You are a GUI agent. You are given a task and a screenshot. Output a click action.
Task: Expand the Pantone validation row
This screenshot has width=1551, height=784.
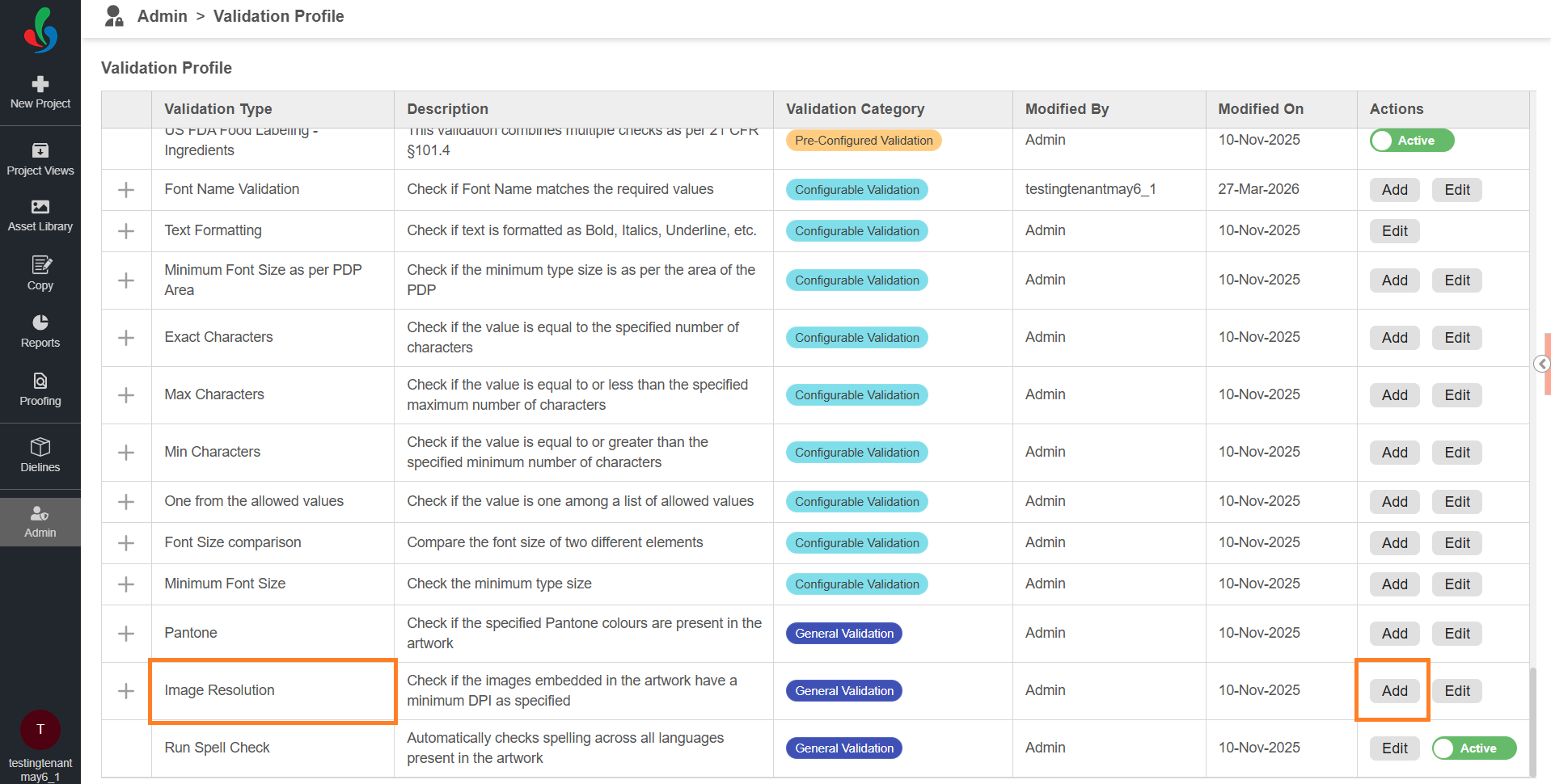(126, 634)
